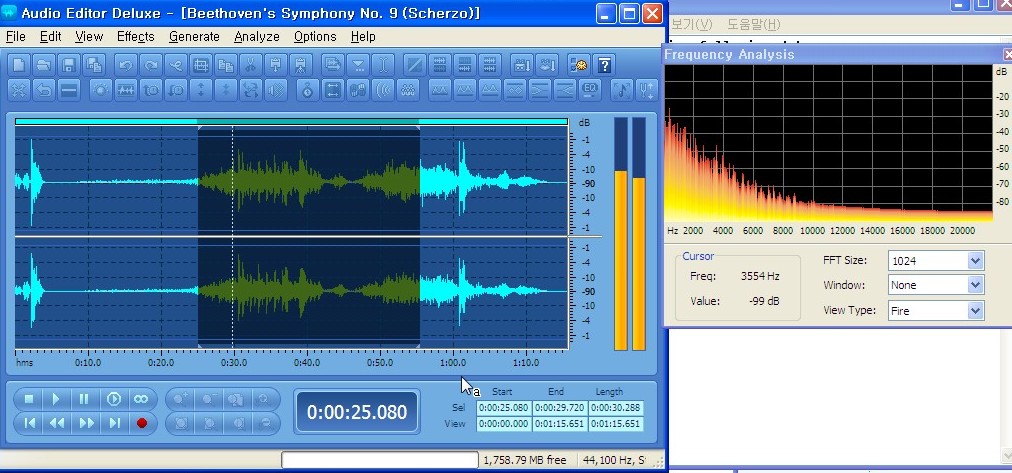Click the Zoom Out magnifier with minus
Viewport: 1012px width, 473px height.
[x=208, y=399]
